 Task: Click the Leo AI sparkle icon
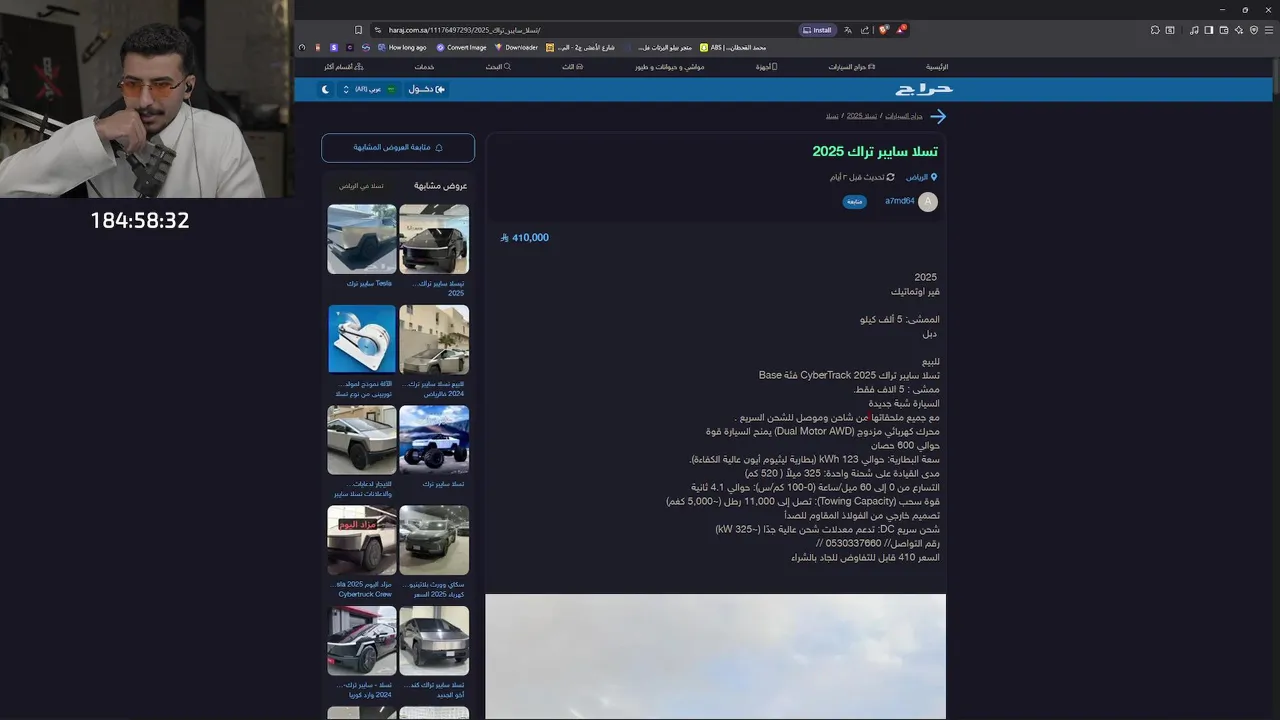point(1239,30)
